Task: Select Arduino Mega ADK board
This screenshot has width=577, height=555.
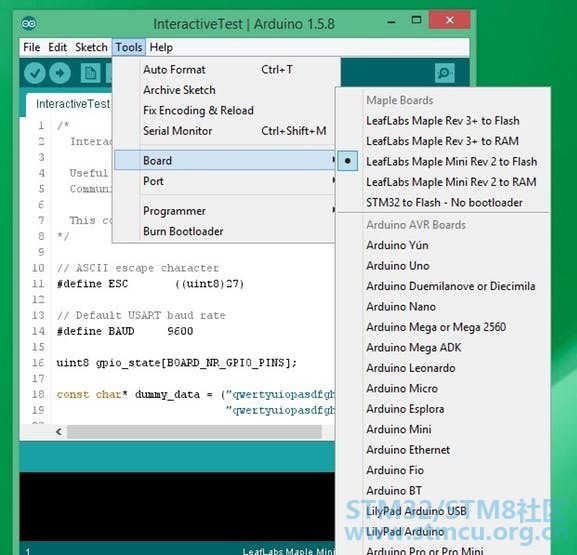Action: point(443,347)
